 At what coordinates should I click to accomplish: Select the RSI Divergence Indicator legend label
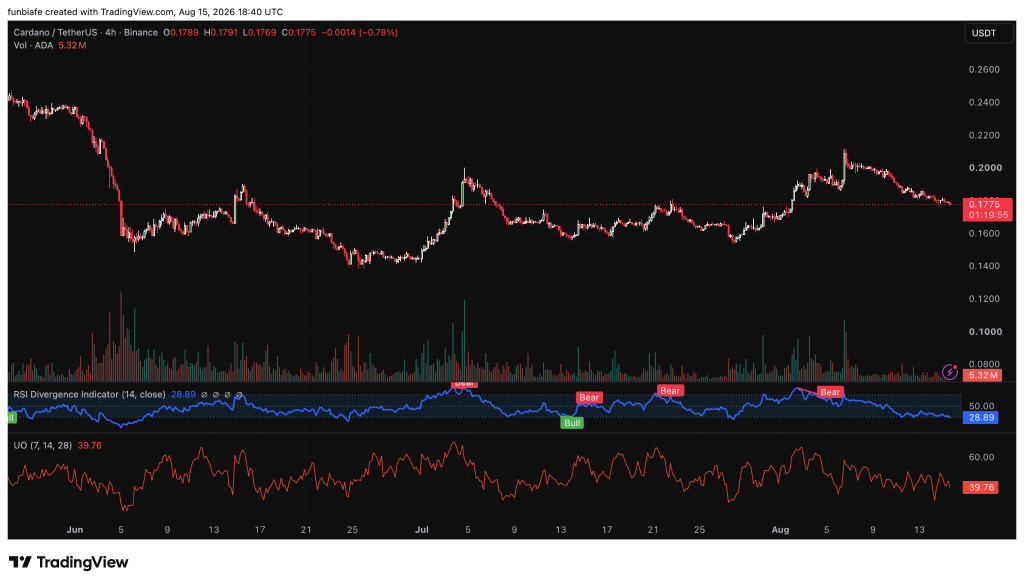89,394
